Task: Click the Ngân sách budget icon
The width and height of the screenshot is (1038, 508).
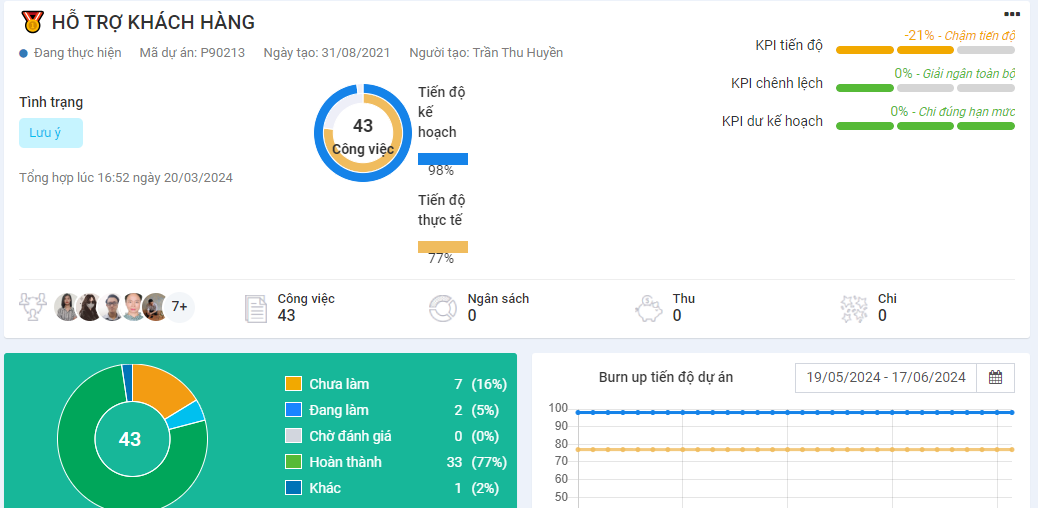Action: (x=442, y=308)
